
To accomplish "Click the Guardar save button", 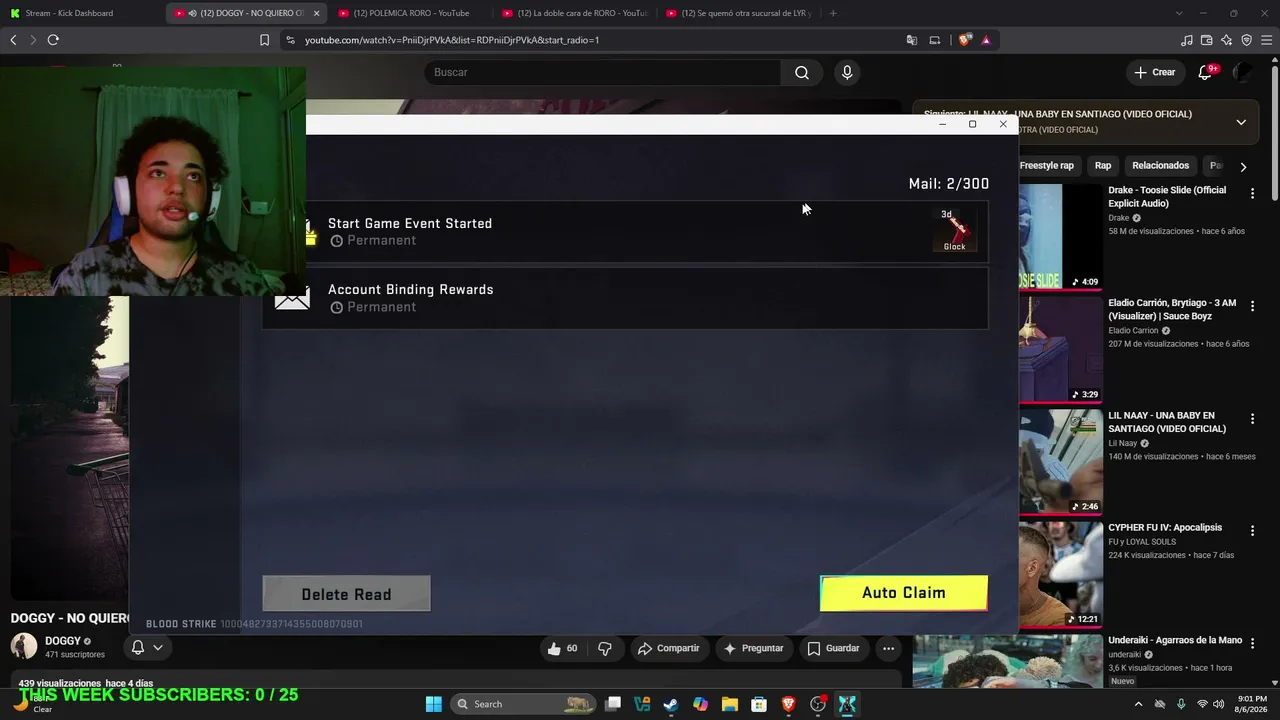I will [x=832, y=648].
